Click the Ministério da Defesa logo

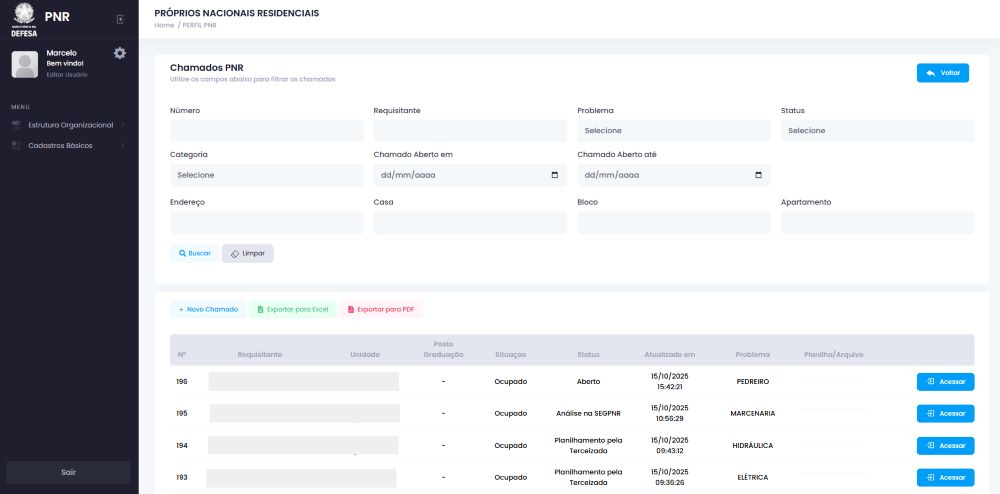[x=24, y=19]
